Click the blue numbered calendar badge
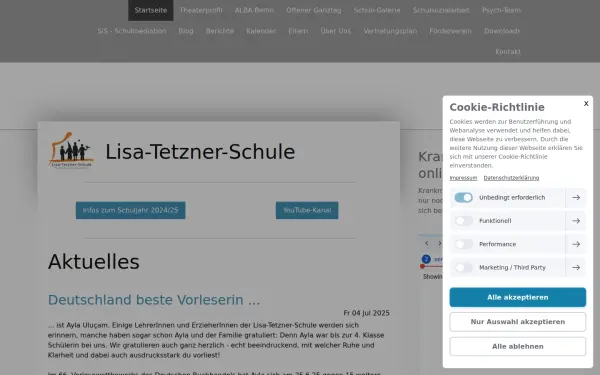The width and height of the screenshot is (600, 375). click(426, 259)
